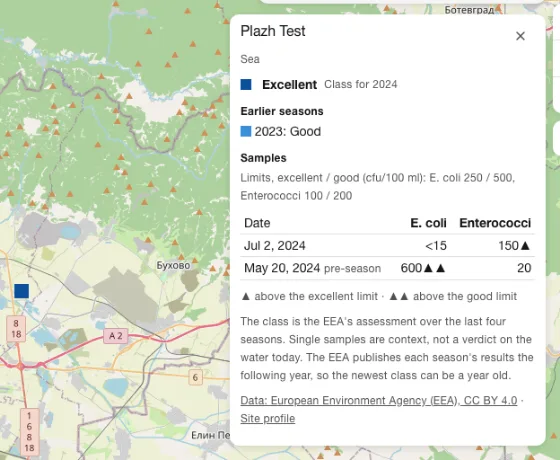Select the May 20, 2024 pre-season row
This screenshot has height=460, width=560.
pyautogui.click(x=388, y=268)
